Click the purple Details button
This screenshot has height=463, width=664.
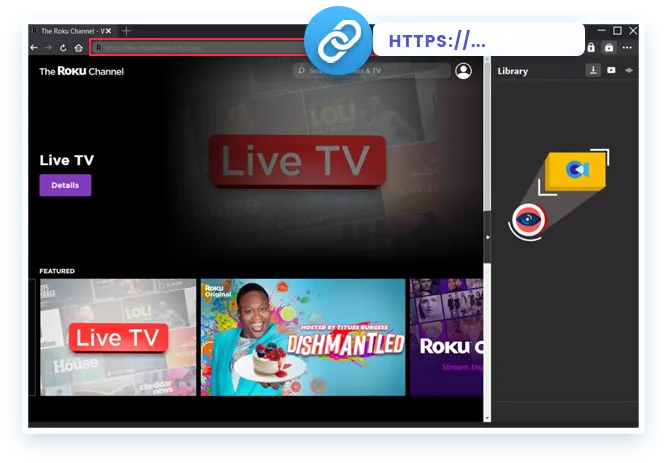pos(65,185)
